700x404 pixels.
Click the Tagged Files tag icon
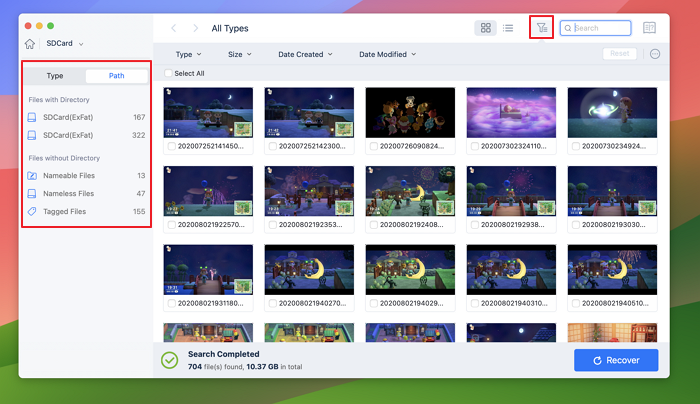click(32, 211)
